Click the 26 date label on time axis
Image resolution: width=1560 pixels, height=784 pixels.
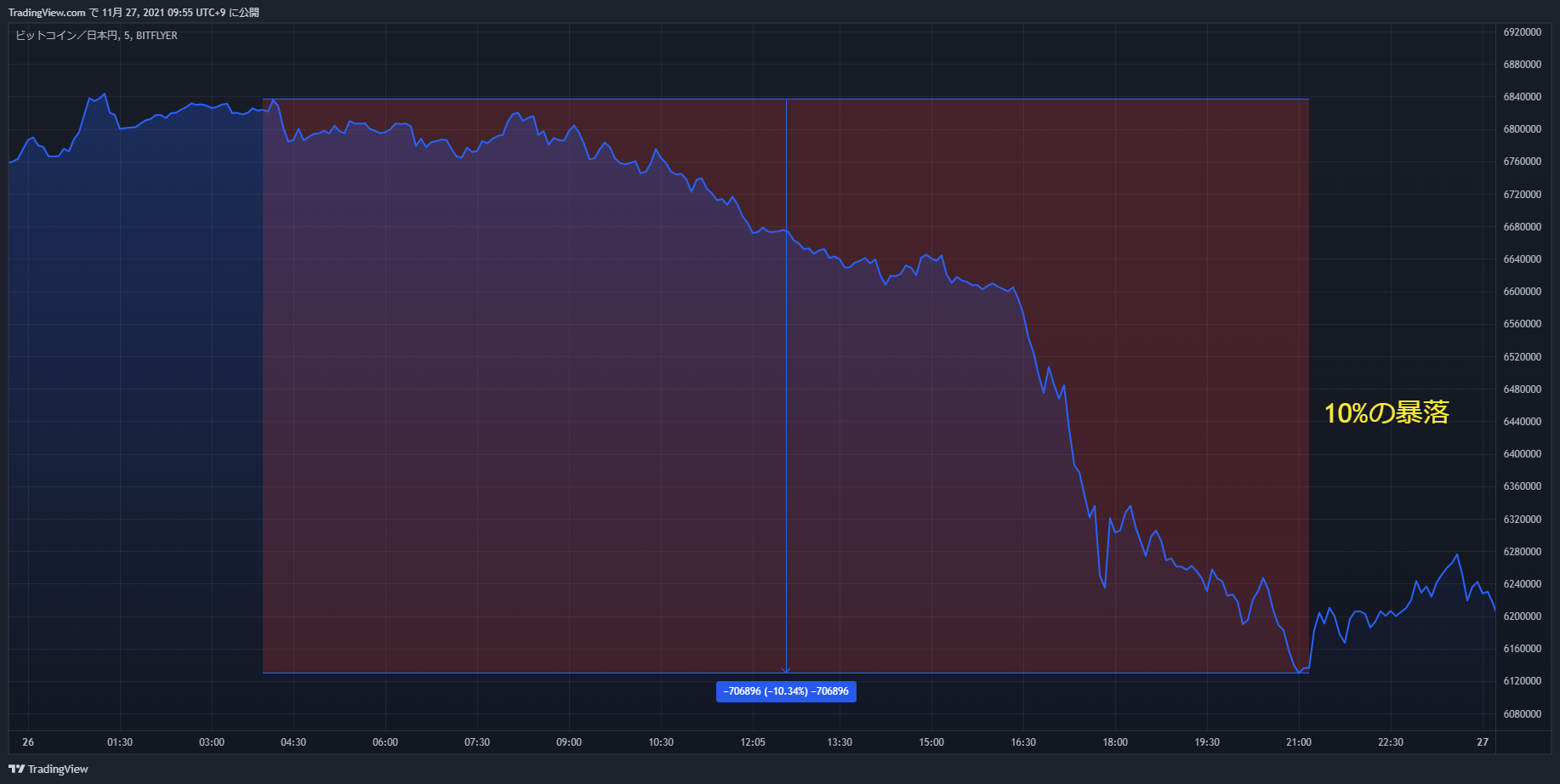(28, 742)
